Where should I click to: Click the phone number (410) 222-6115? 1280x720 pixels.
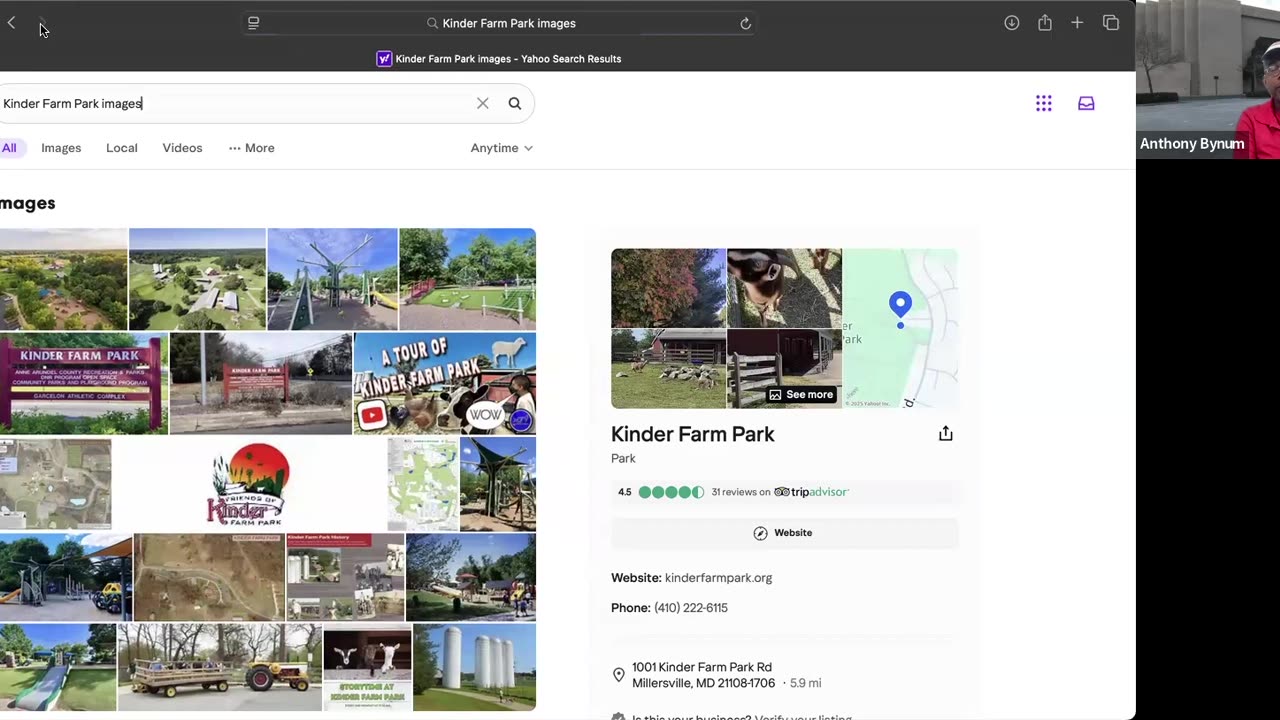[691, 608]
